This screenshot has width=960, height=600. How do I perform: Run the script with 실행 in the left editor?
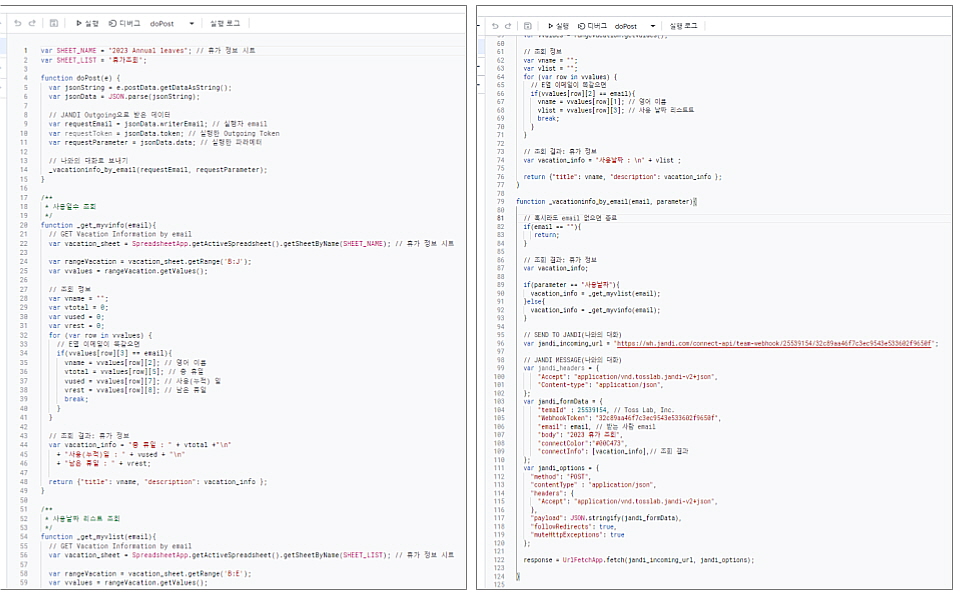pos(87,22)
